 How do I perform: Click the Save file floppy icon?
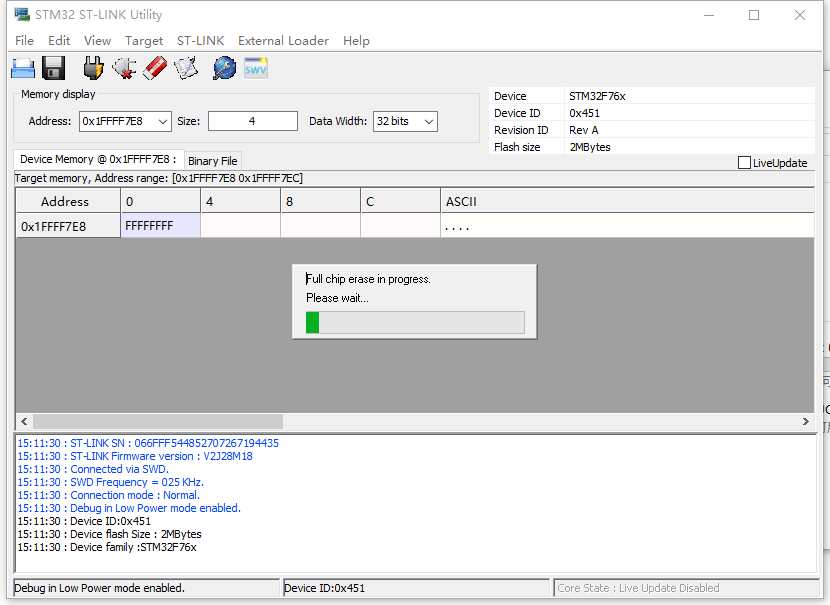[53, 68]
